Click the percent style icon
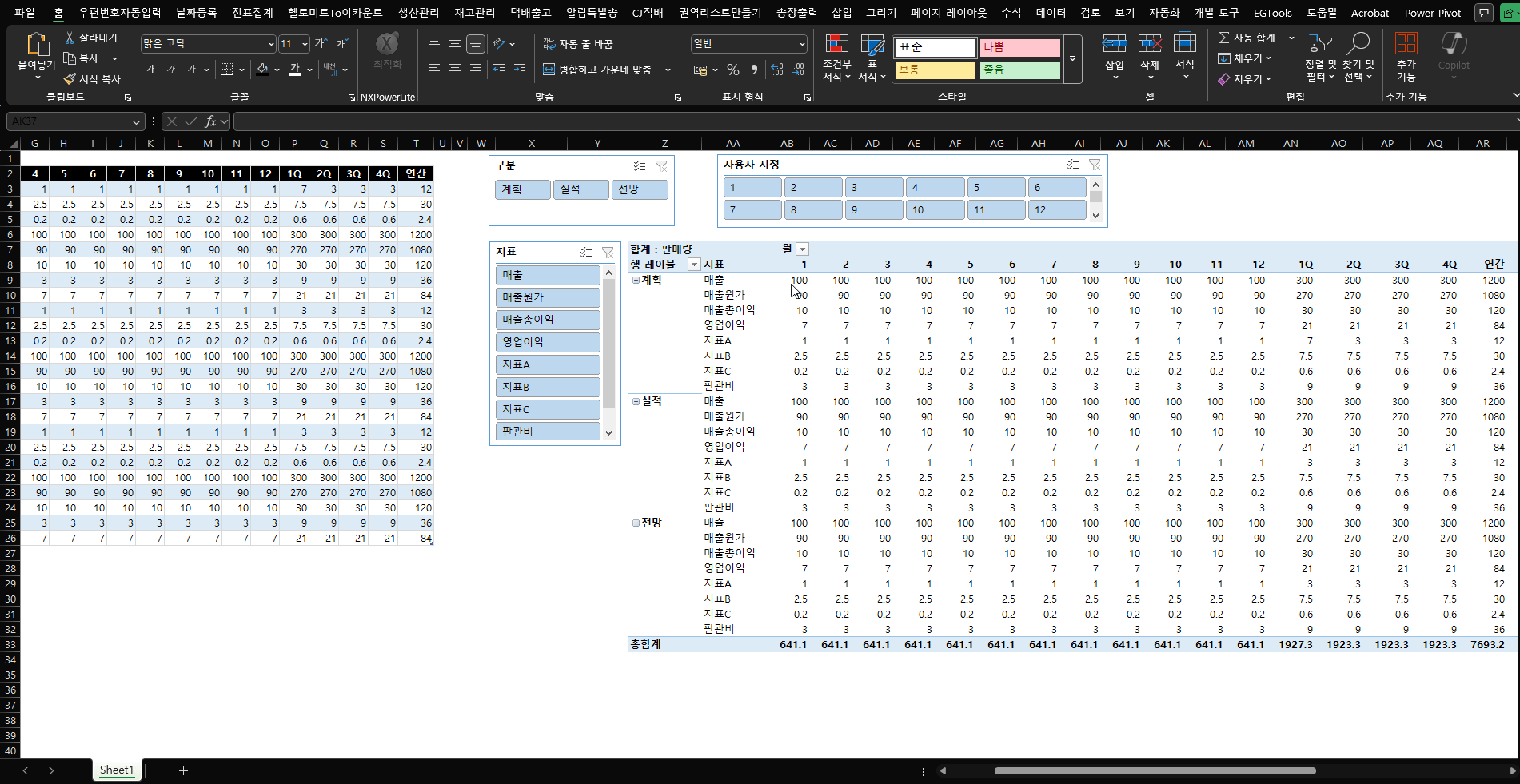This screenshot has height=784, width=1520. 732,70
